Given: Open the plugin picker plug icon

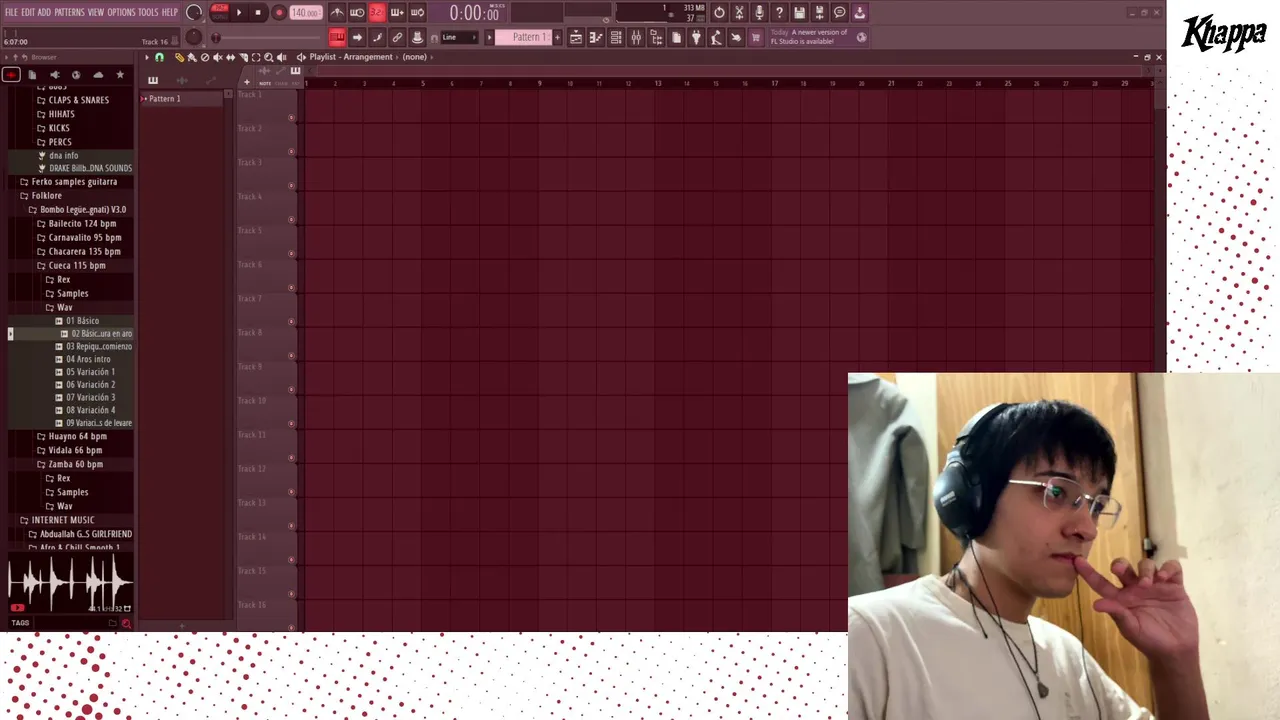Looking at the screenshot, I should pyautogui.click(x=696, y=37).
